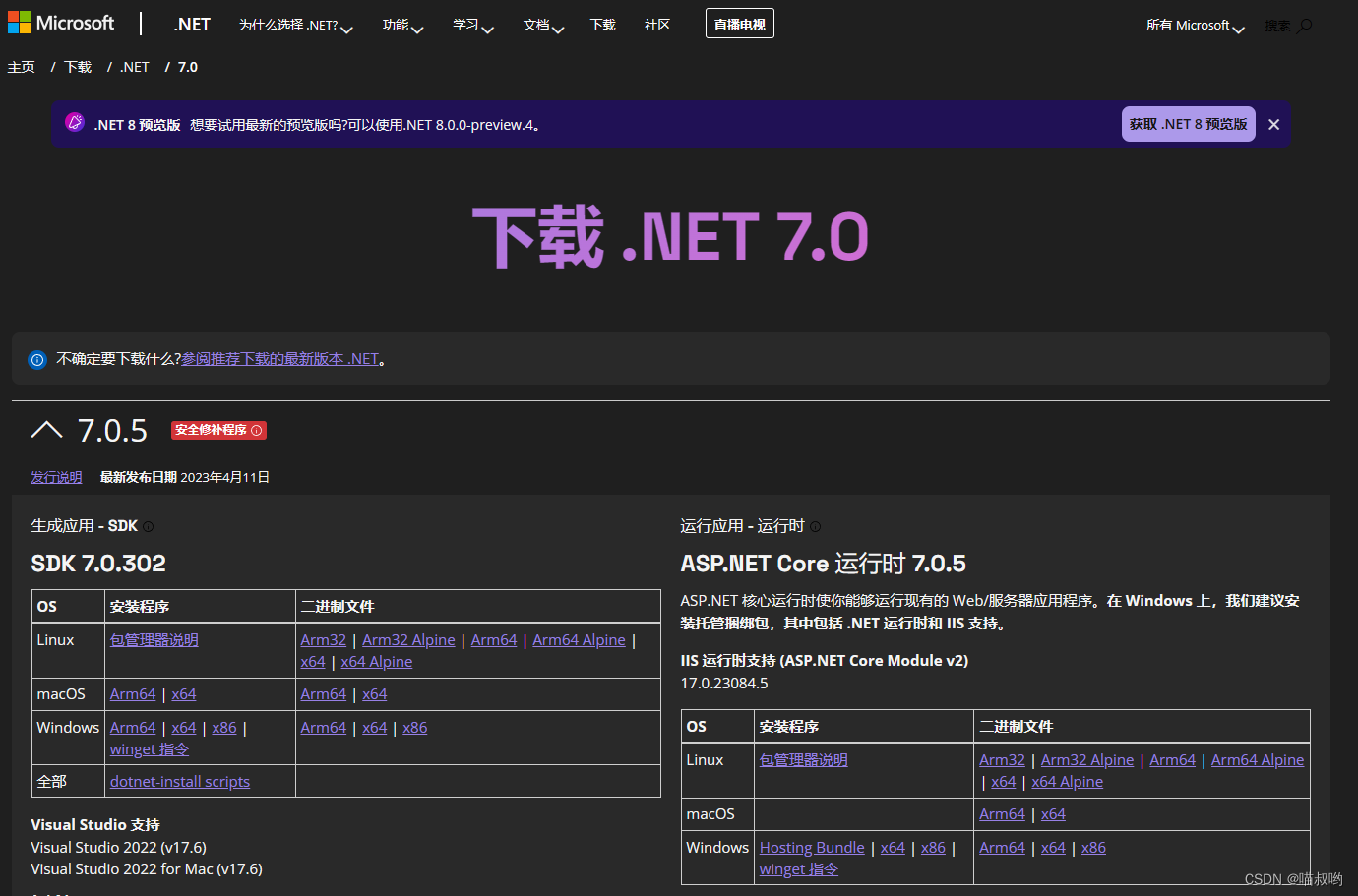Screen dimensions: 1358x896
Task: Open the 下载 nav item
Action: coord(602,25)
